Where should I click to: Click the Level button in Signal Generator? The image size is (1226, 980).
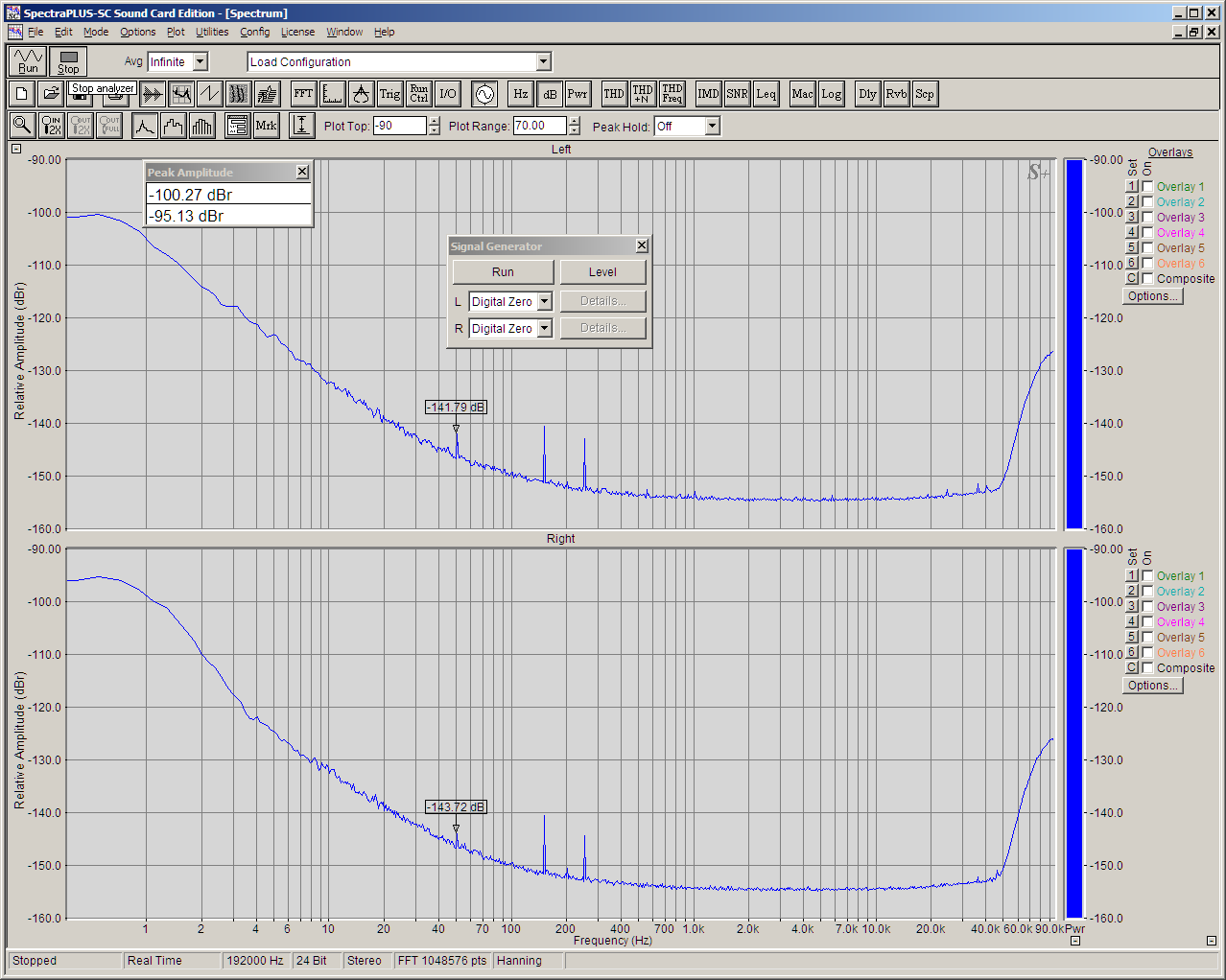(x=602, y=272)
